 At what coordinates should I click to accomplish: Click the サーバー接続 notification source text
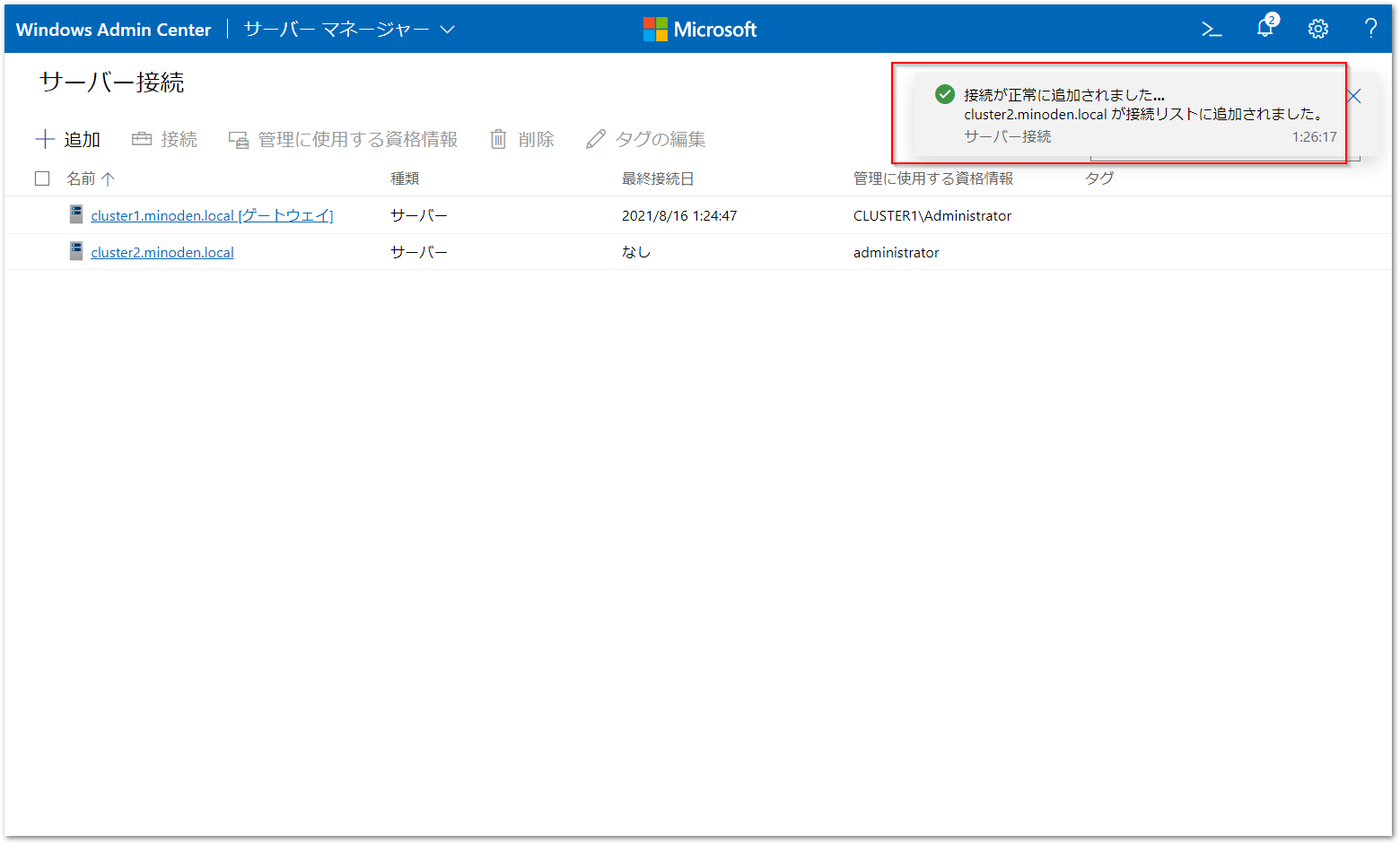click(x=1008, y=136)
